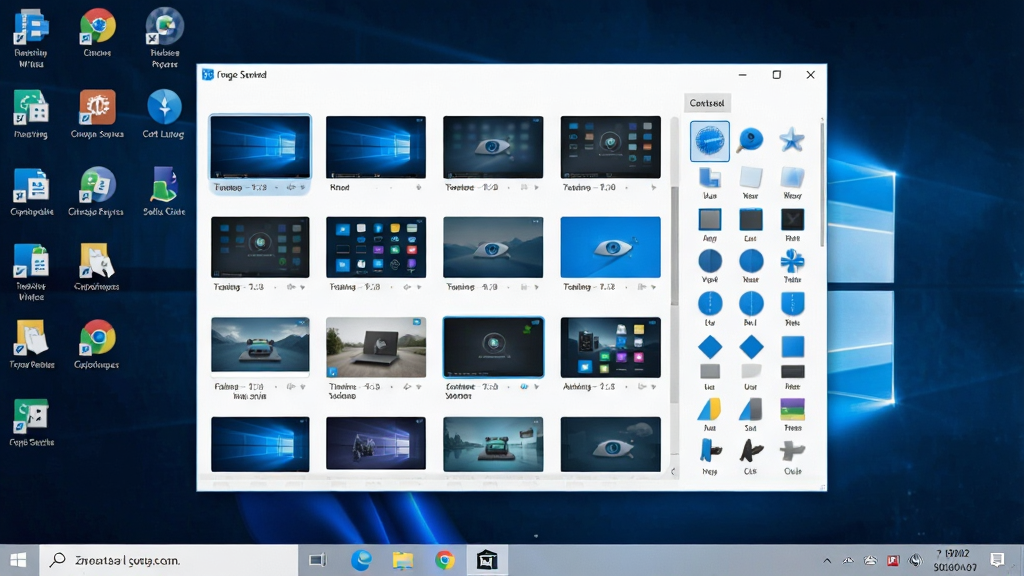
Task: Choose the black star-shaped figure icon
Action: pyautogui.click(x=751, y=451)
